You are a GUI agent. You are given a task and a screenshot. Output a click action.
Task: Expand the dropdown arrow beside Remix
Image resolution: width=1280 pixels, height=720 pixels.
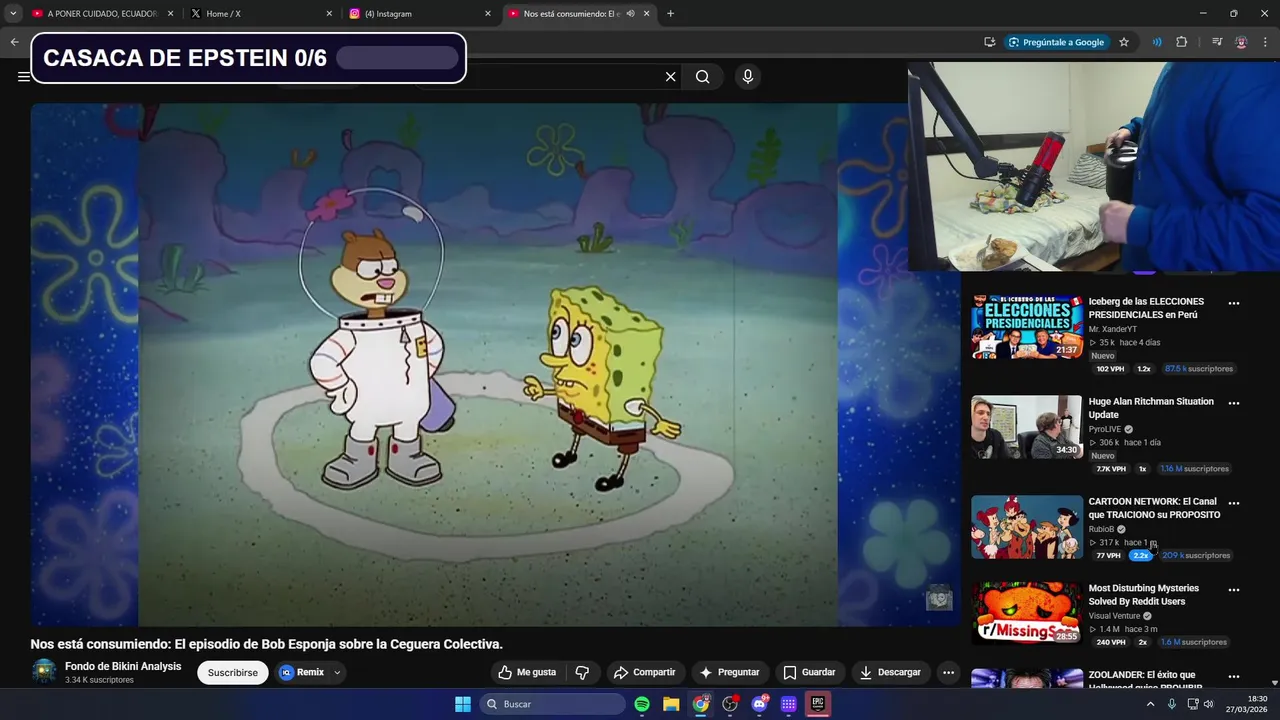(x=337, y=672)
